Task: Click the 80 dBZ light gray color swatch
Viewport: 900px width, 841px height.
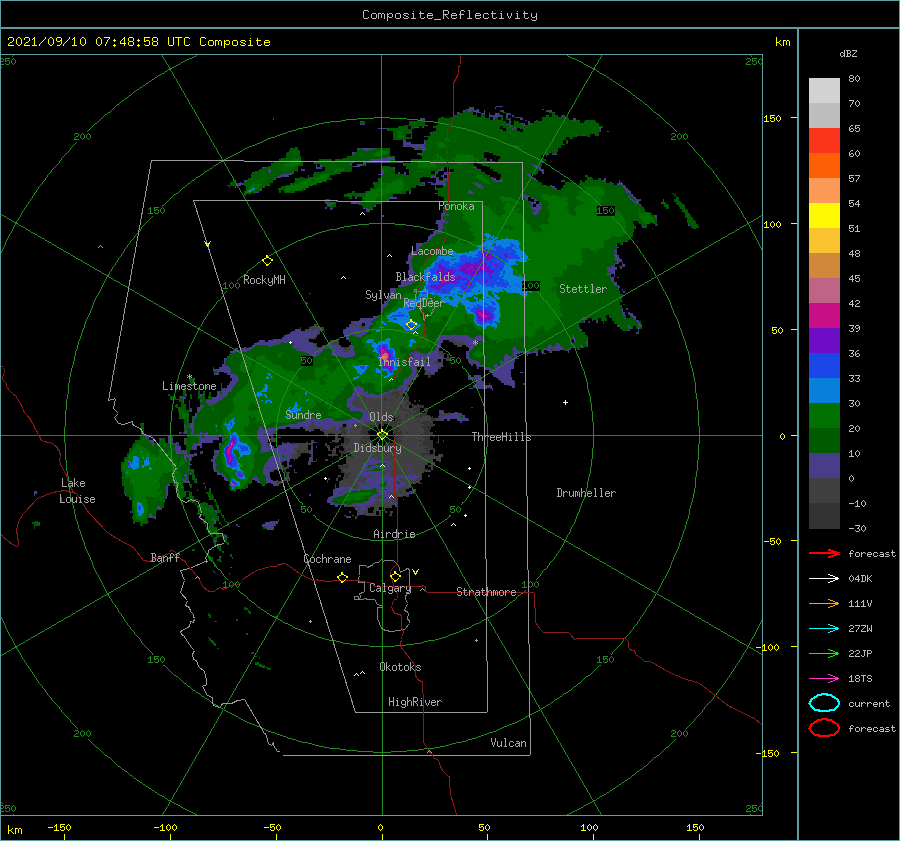Action: point(824,91)
